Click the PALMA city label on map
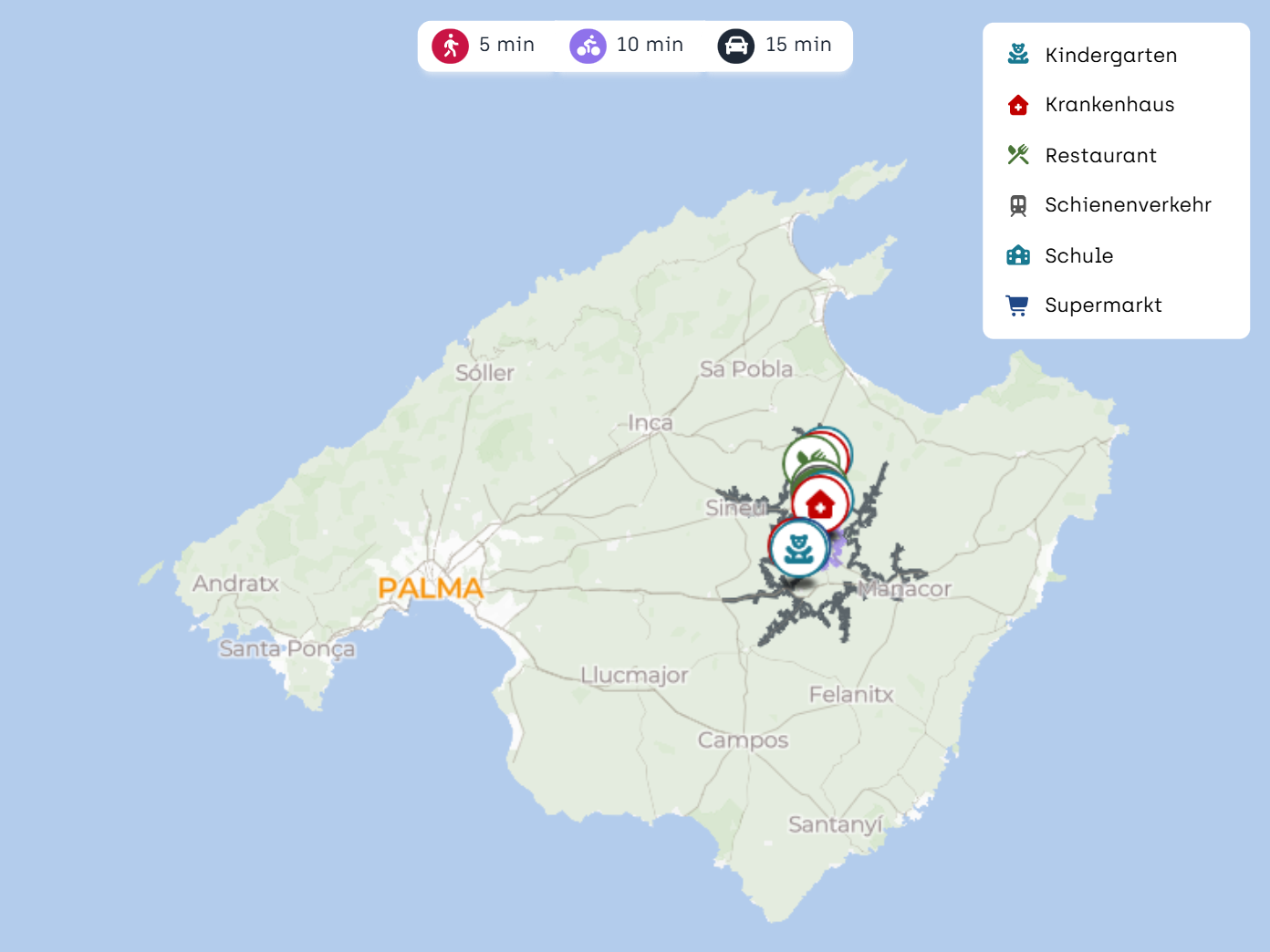The height and width of the screenshot is (952, 1270). [x=431, y=588]
